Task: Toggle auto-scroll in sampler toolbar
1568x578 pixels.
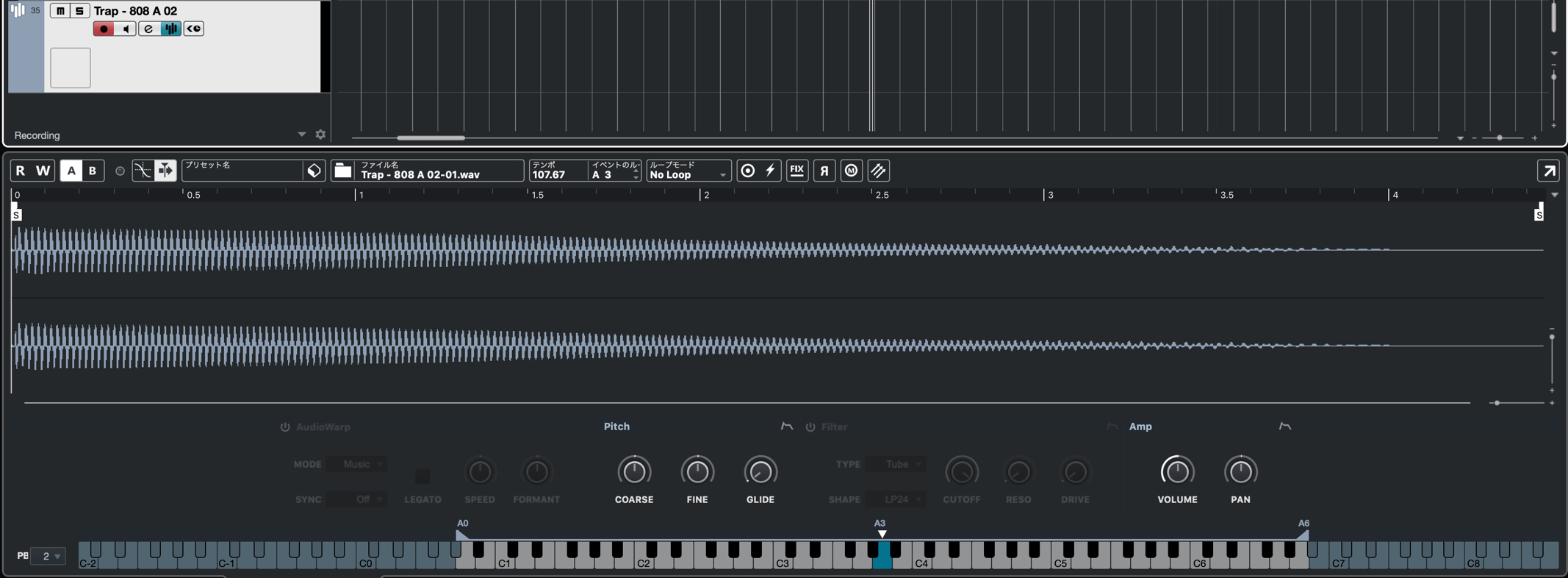Action: tap(165, 171)
